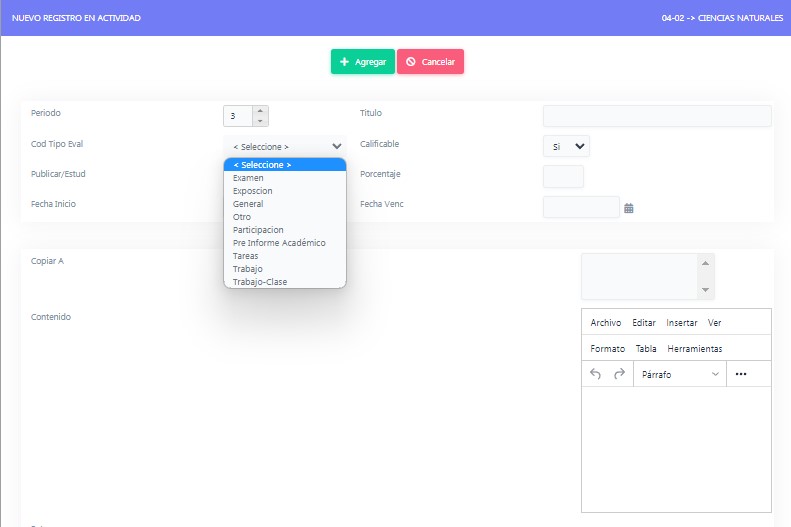Select the Tareas option
The width and height of the screenshot is (791, 527).
[246, 256]
